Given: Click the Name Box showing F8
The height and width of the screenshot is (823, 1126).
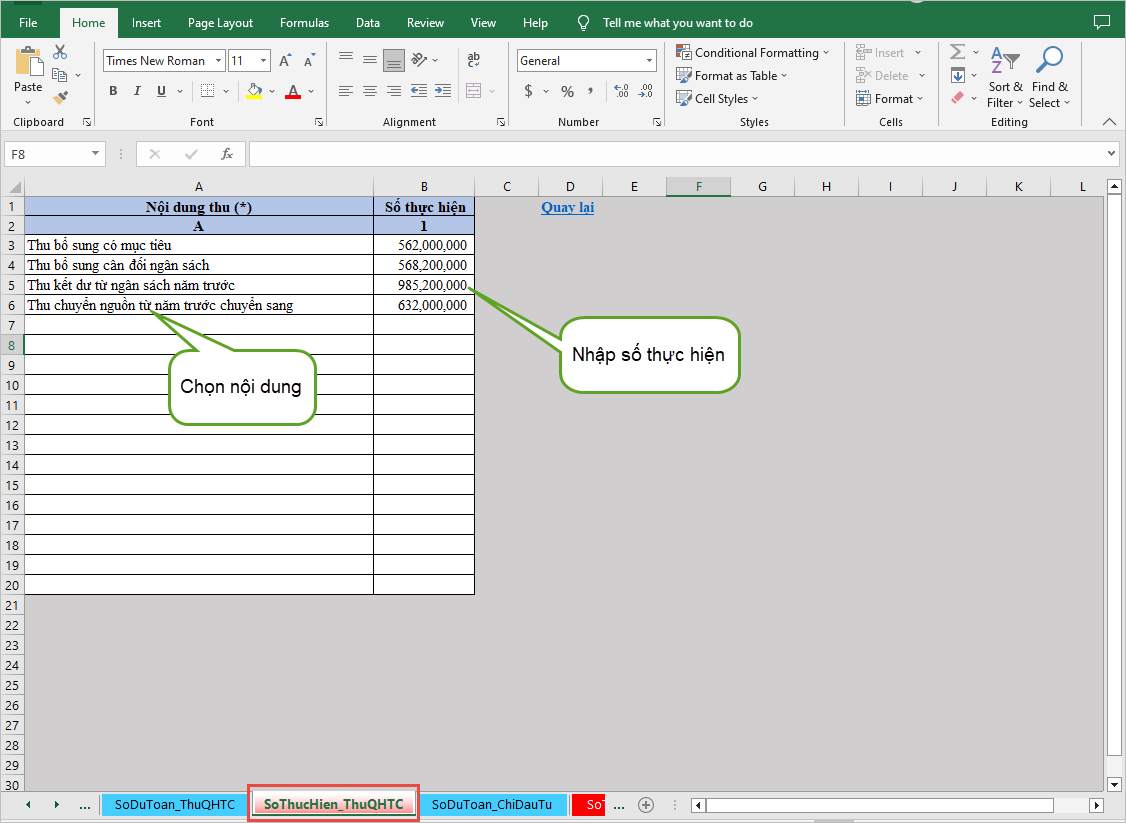Looking at the screenshot, I should pos(46,154).
